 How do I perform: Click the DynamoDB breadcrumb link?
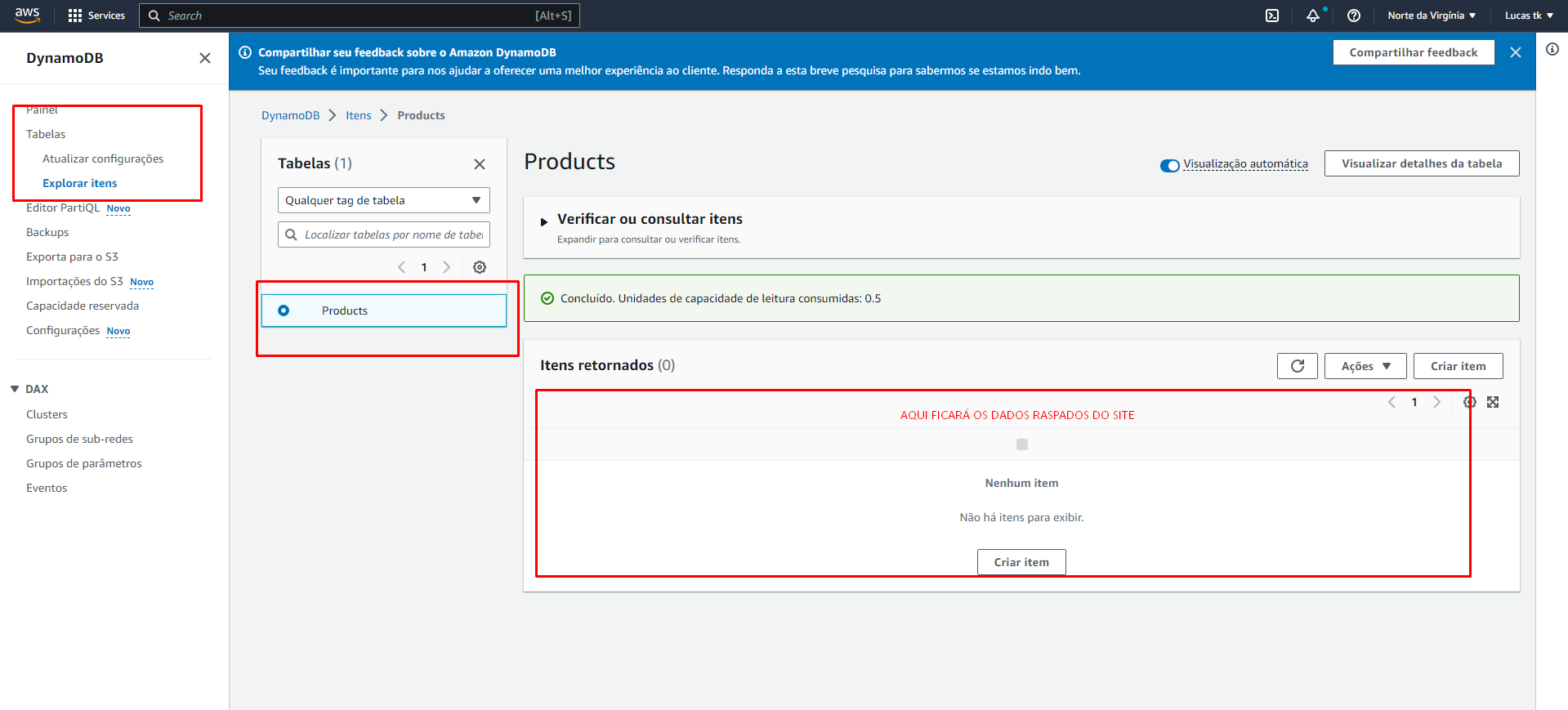click(291, 115)
